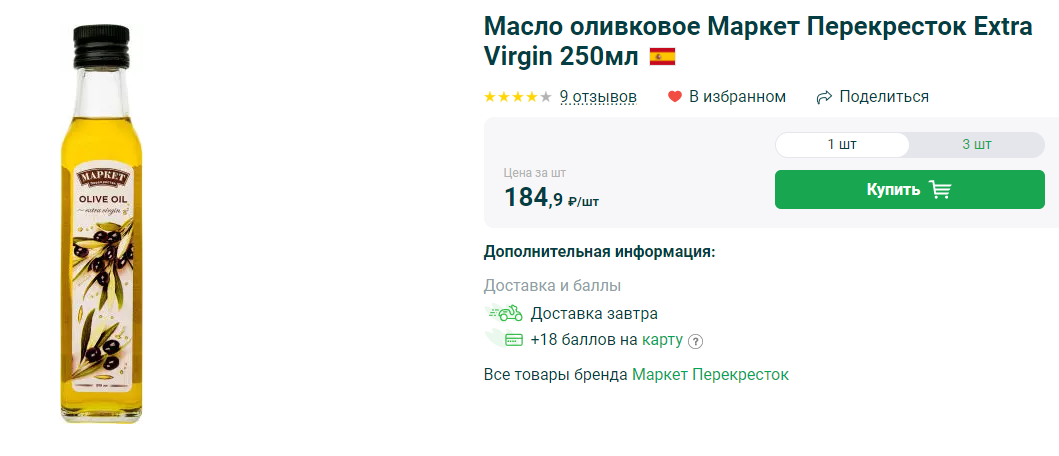Image resolution: width=1059 pixels, height=456 pixels.
Task: Click the share arrow icon
Action: pos(824,97)
